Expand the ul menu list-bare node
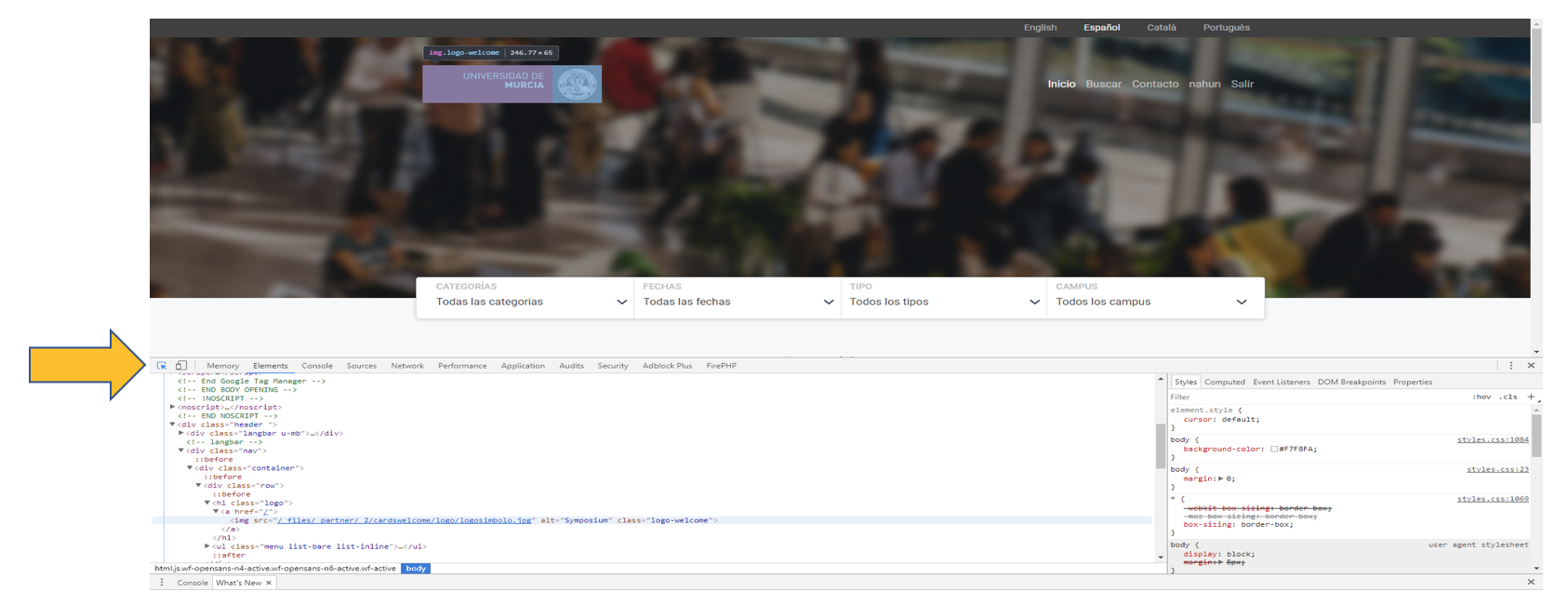This screenshot has width=1568, height=605. [x=206, y=546]
